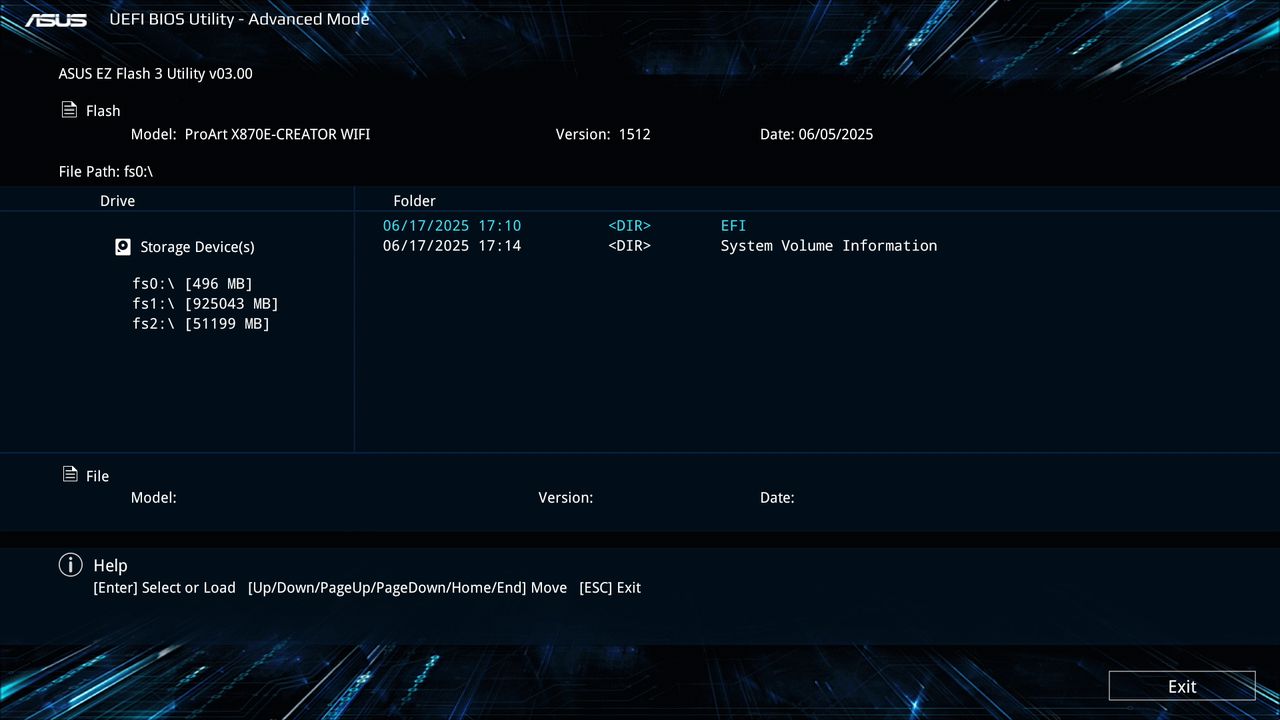1280x720 pixels.
Task: Click the document icon beside File section
Action: point(68,475)
